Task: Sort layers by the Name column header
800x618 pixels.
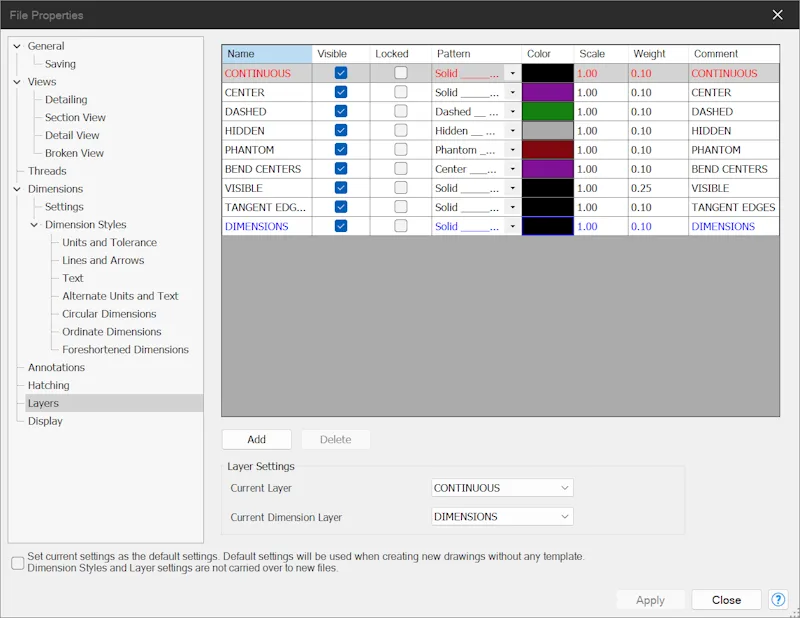Action: (267, 54)
